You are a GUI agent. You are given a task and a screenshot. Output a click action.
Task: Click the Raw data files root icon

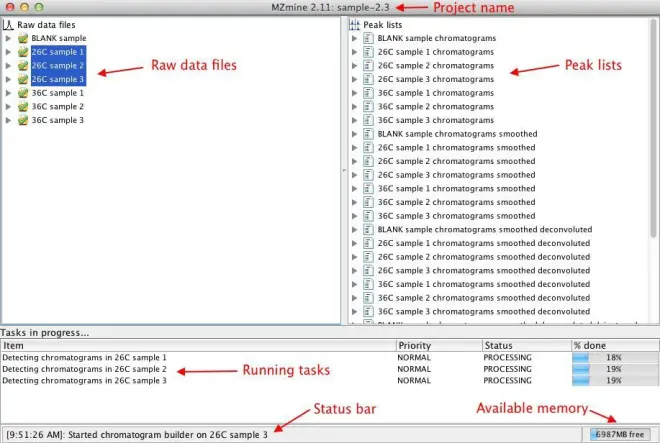pyautogui.click(x=8, y=25)
